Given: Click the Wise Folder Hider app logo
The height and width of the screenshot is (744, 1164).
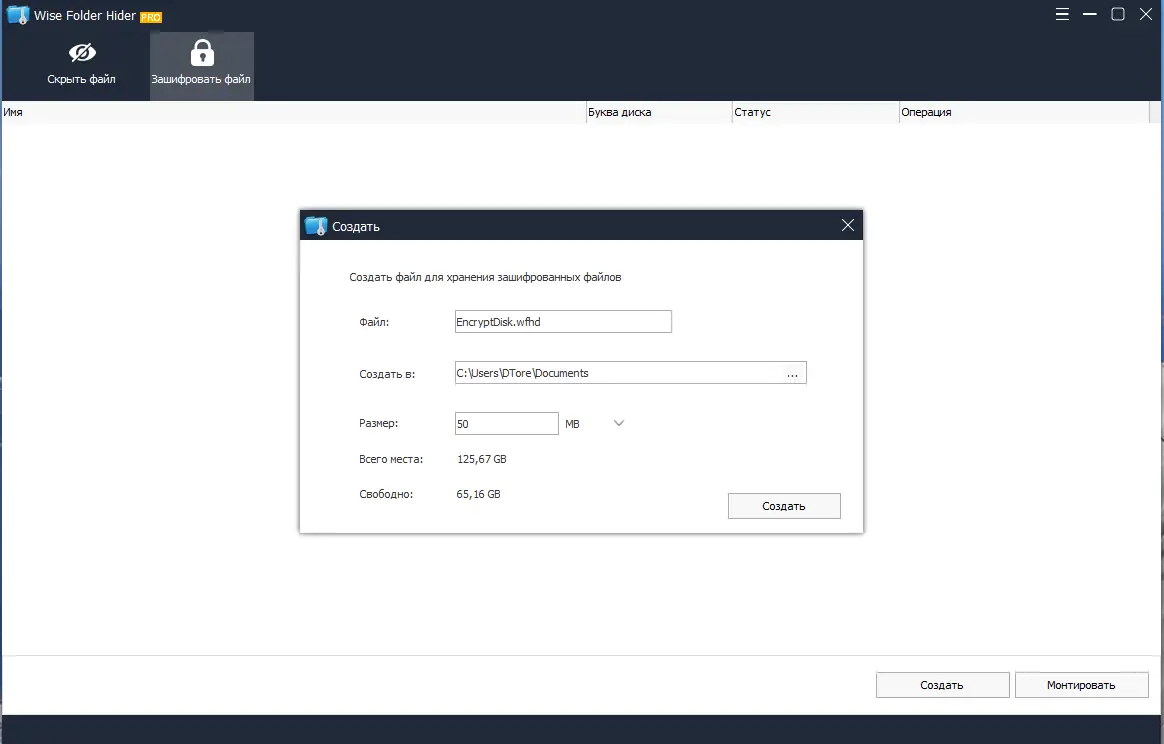Looking at the screenshot, I should pos(17,15).
